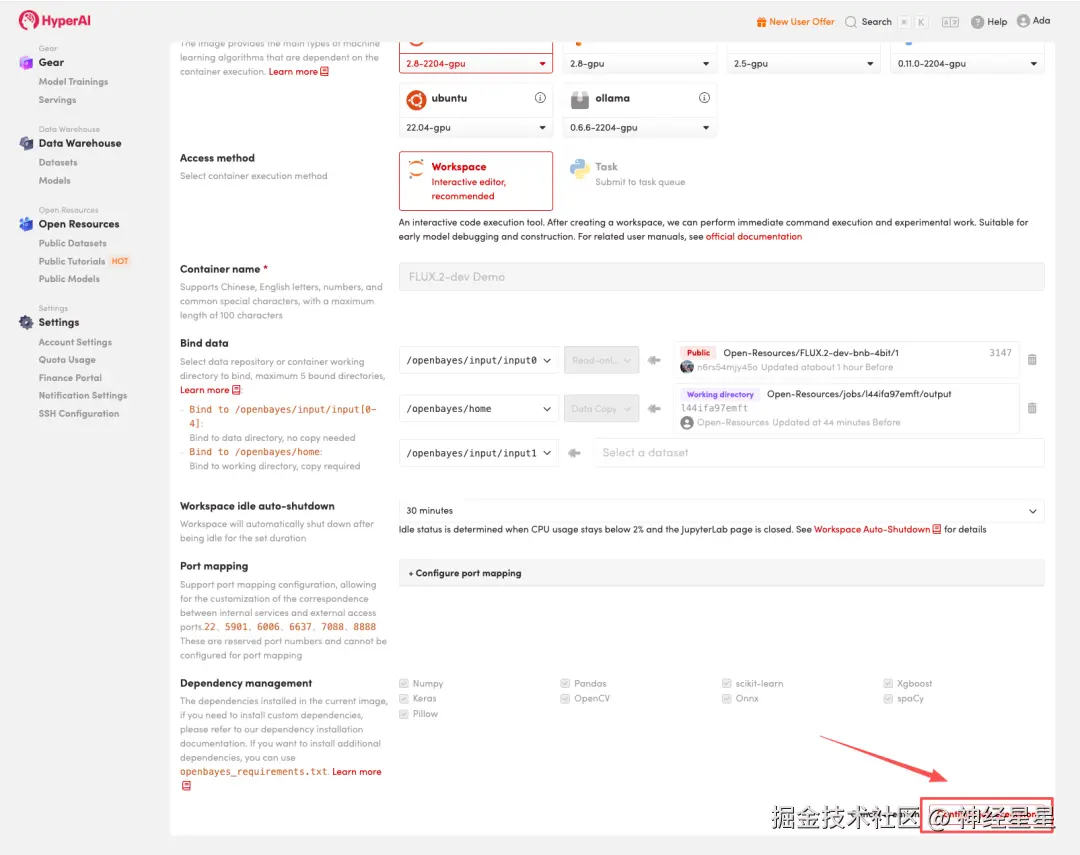Click the Python icon beside Task
This screenshot has height=855, width=1080.
click(579, 169)
